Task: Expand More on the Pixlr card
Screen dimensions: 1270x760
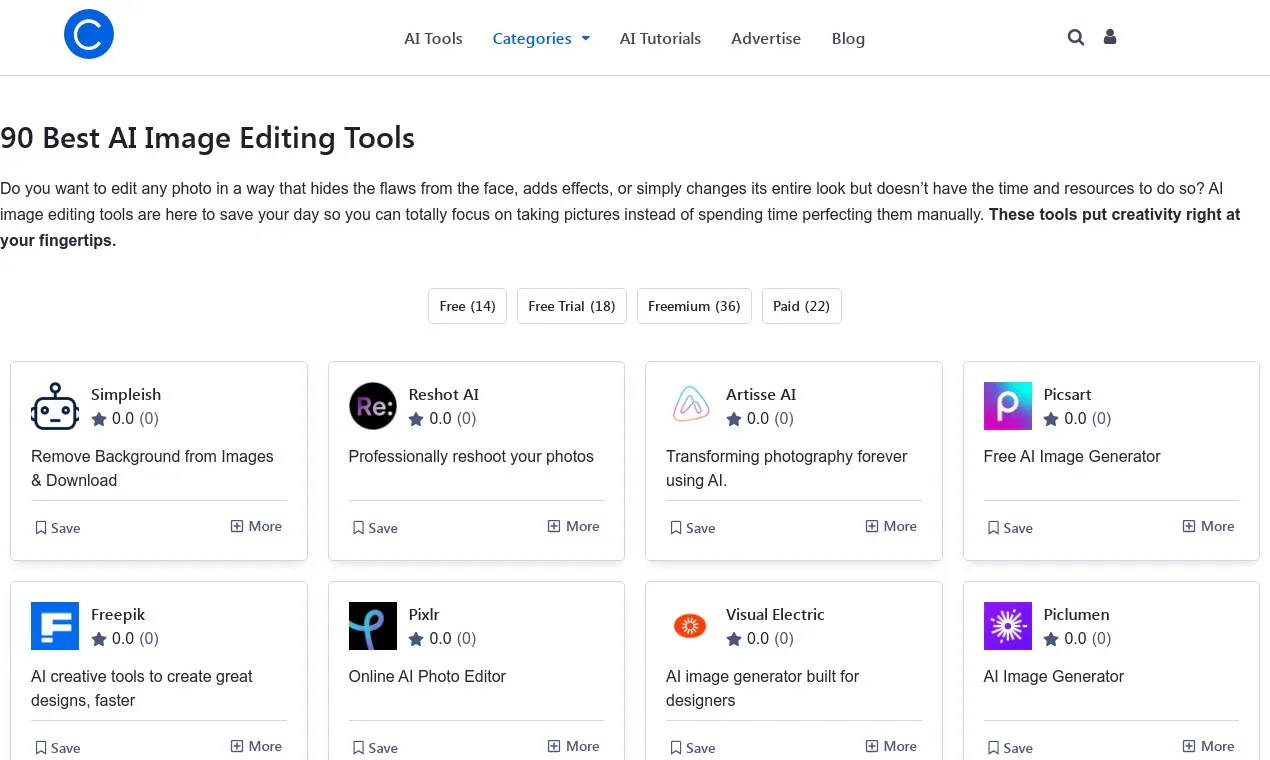Action: [x=574, y=746]
